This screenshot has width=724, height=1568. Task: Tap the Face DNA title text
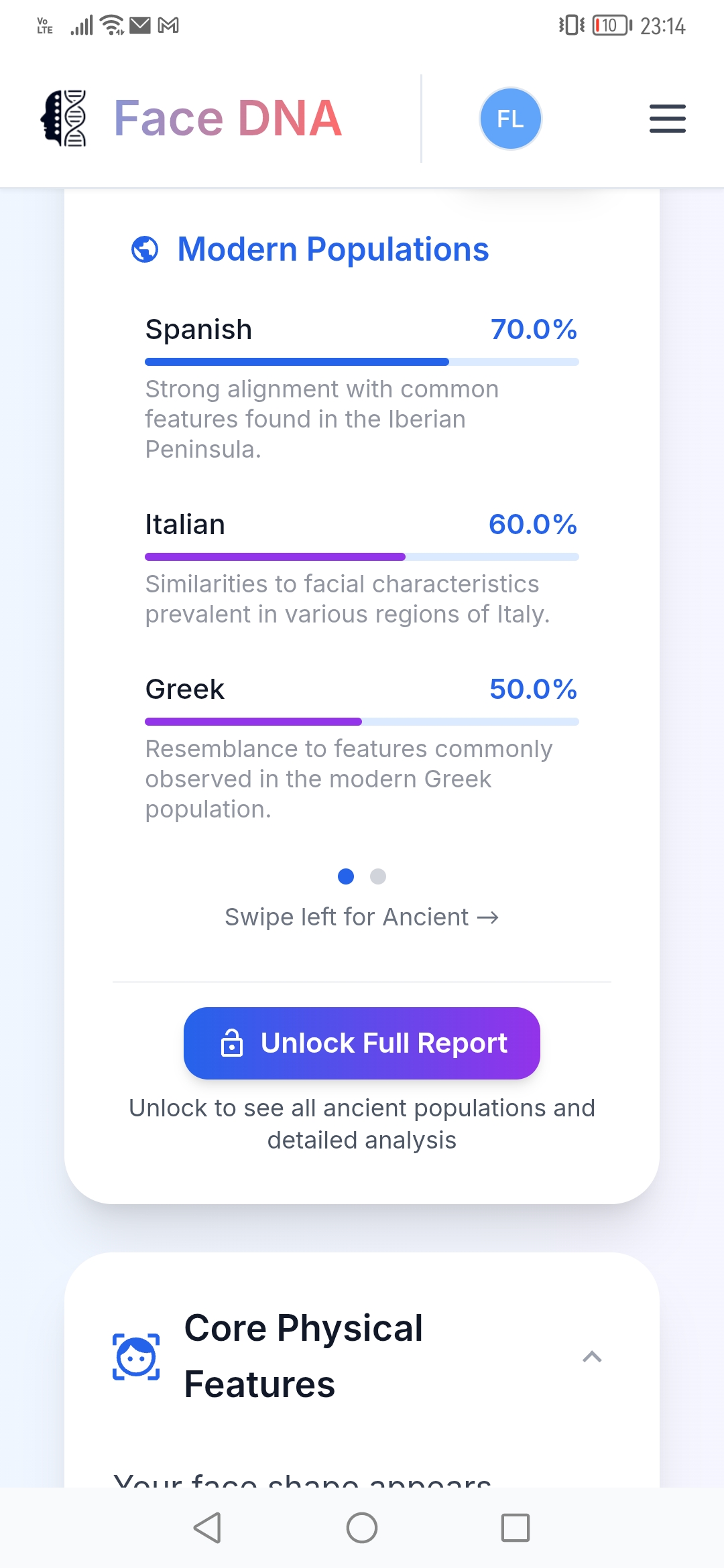228,119
